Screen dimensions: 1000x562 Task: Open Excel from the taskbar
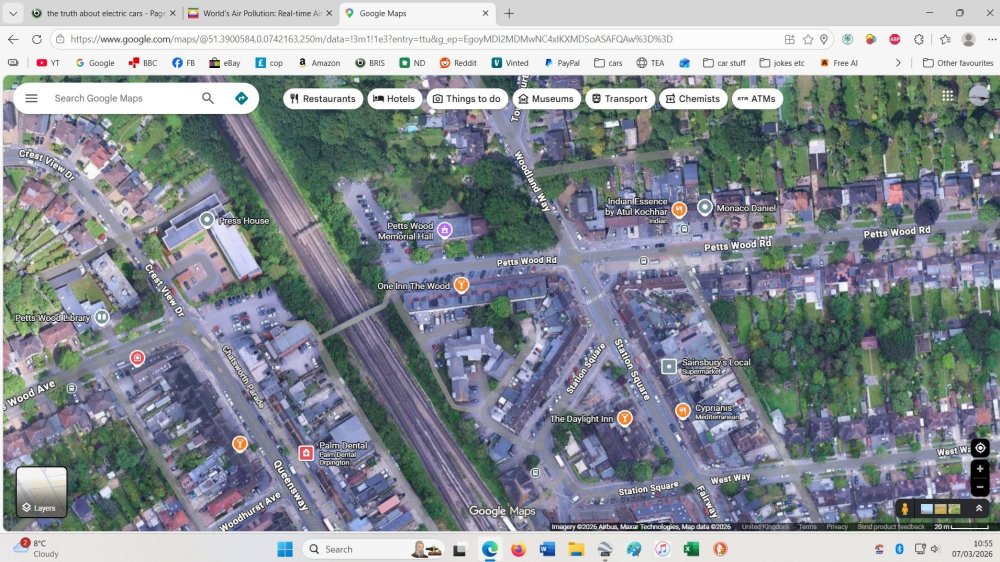(691, 549)
